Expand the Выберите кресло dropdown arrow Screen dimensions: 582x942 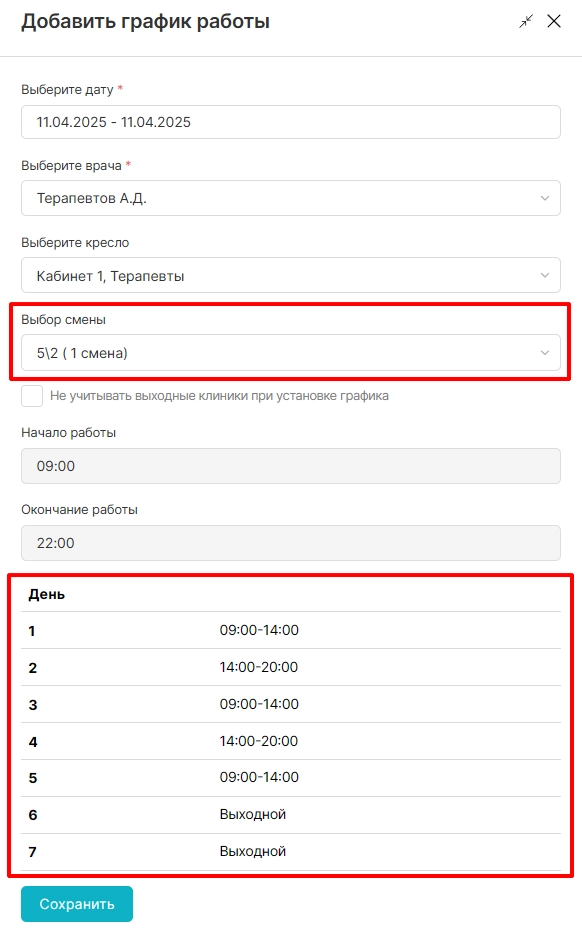tap(545, 275)
